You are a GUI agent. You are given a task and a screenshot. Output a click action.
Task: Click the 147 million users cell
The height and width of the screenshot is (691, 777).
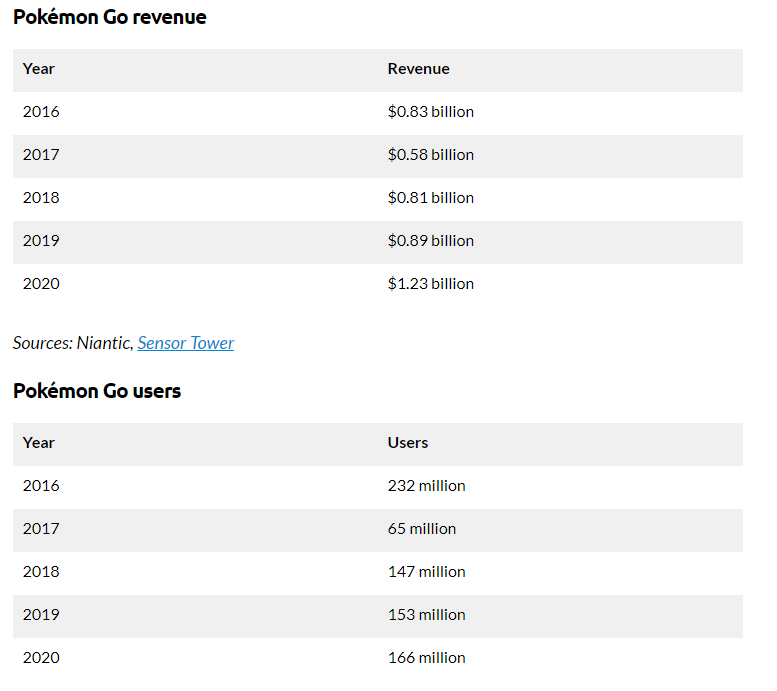[426, 572]
